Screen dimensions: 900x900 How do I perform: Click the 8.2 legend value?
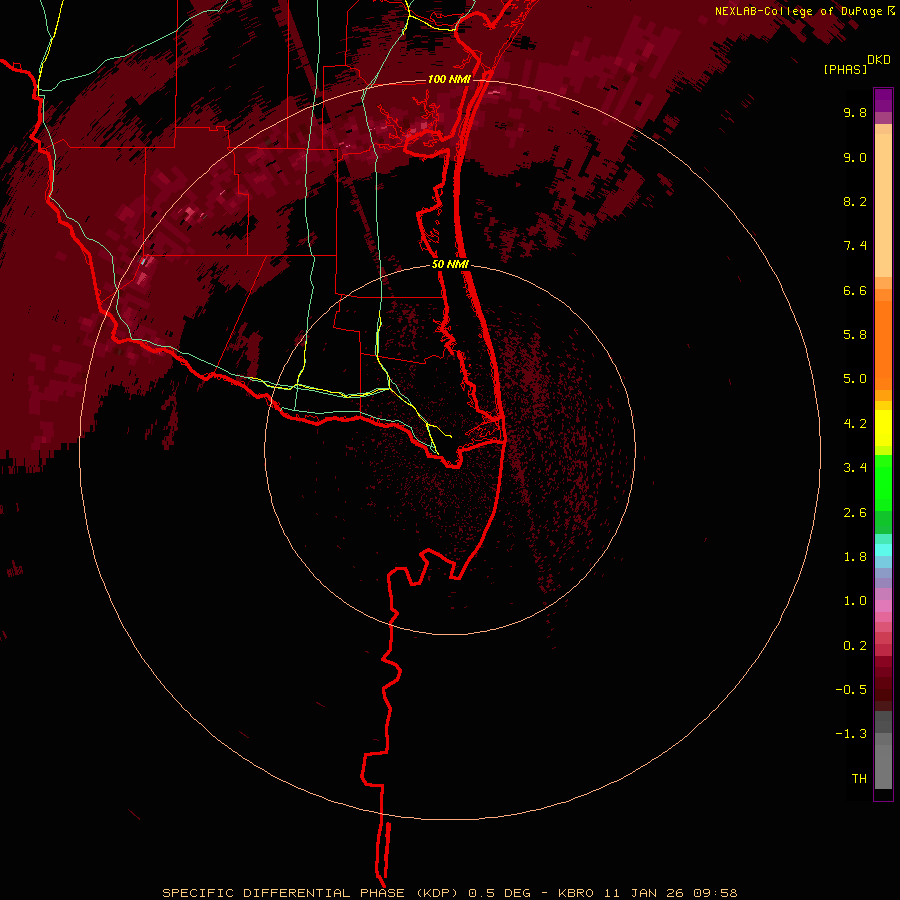point(855,201)
